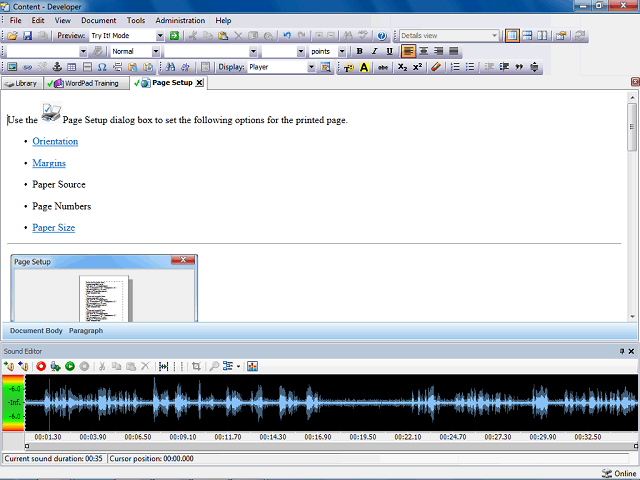
Task: Save the document with the floppy disk icon
Action: (27, 36)
